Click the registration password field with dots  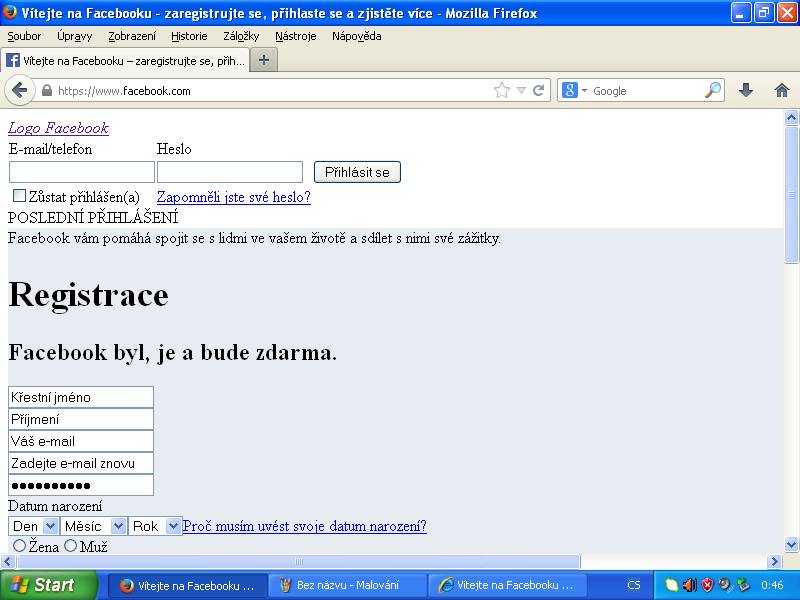tap(81, 485)
